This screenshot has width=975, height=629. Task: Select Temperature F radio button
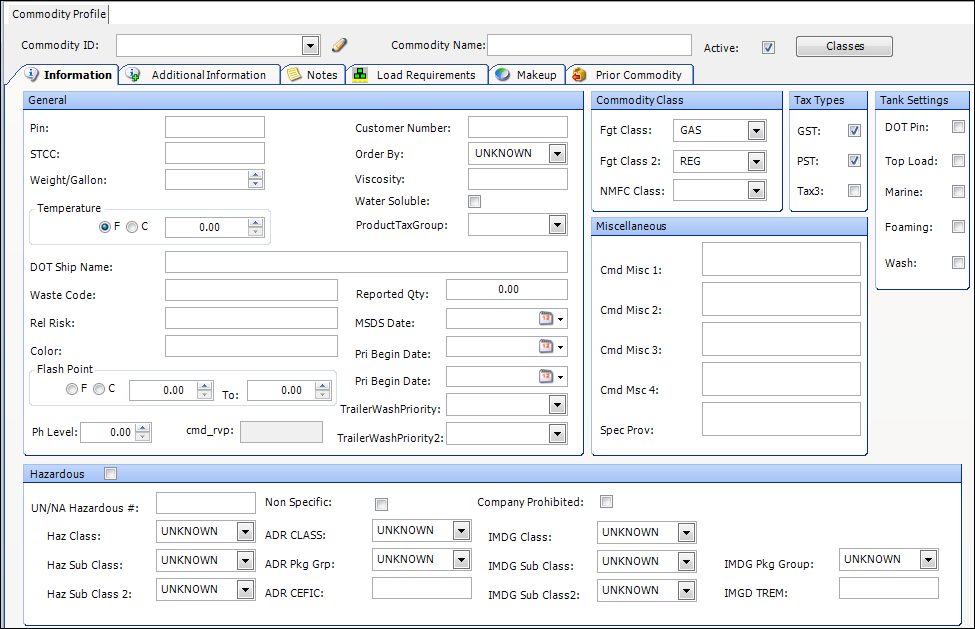(x=105, y=227)
